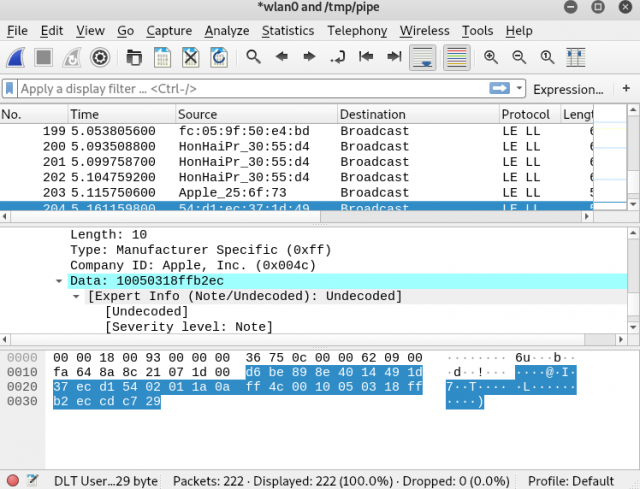Collapse the Expert Info tree node
640x489 pixels.
coord(77,296)
